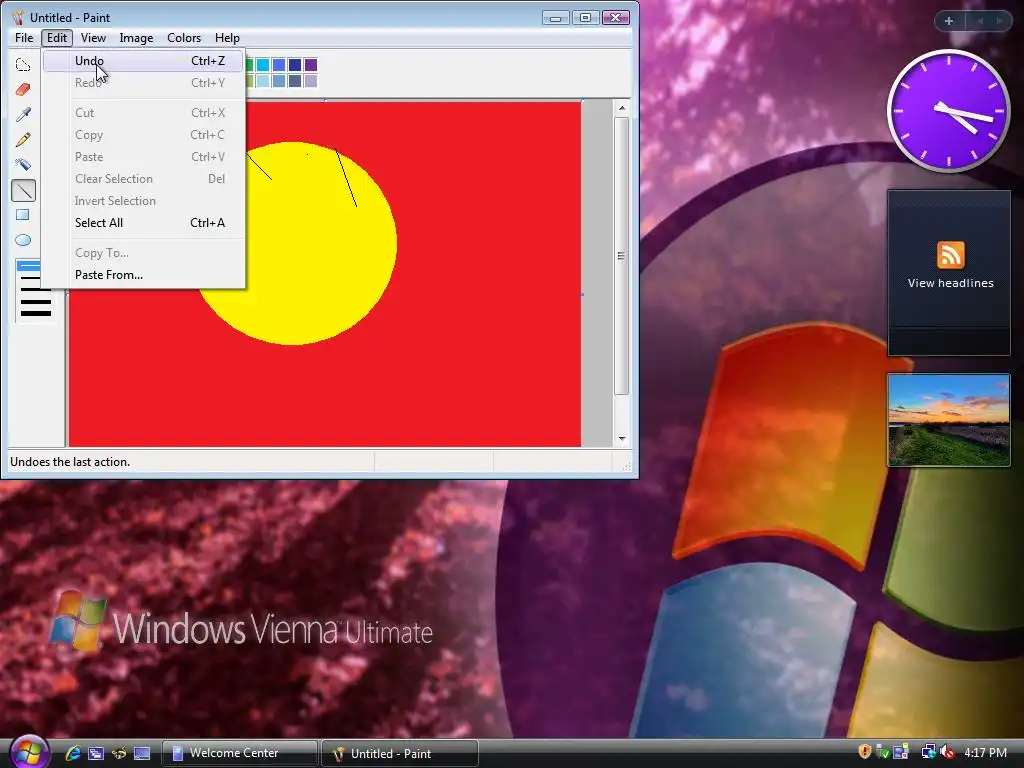The image size is (1024, 768).
Task: Click the network connection tray icon
Action: pyautogui.click(x=928, y=752)
